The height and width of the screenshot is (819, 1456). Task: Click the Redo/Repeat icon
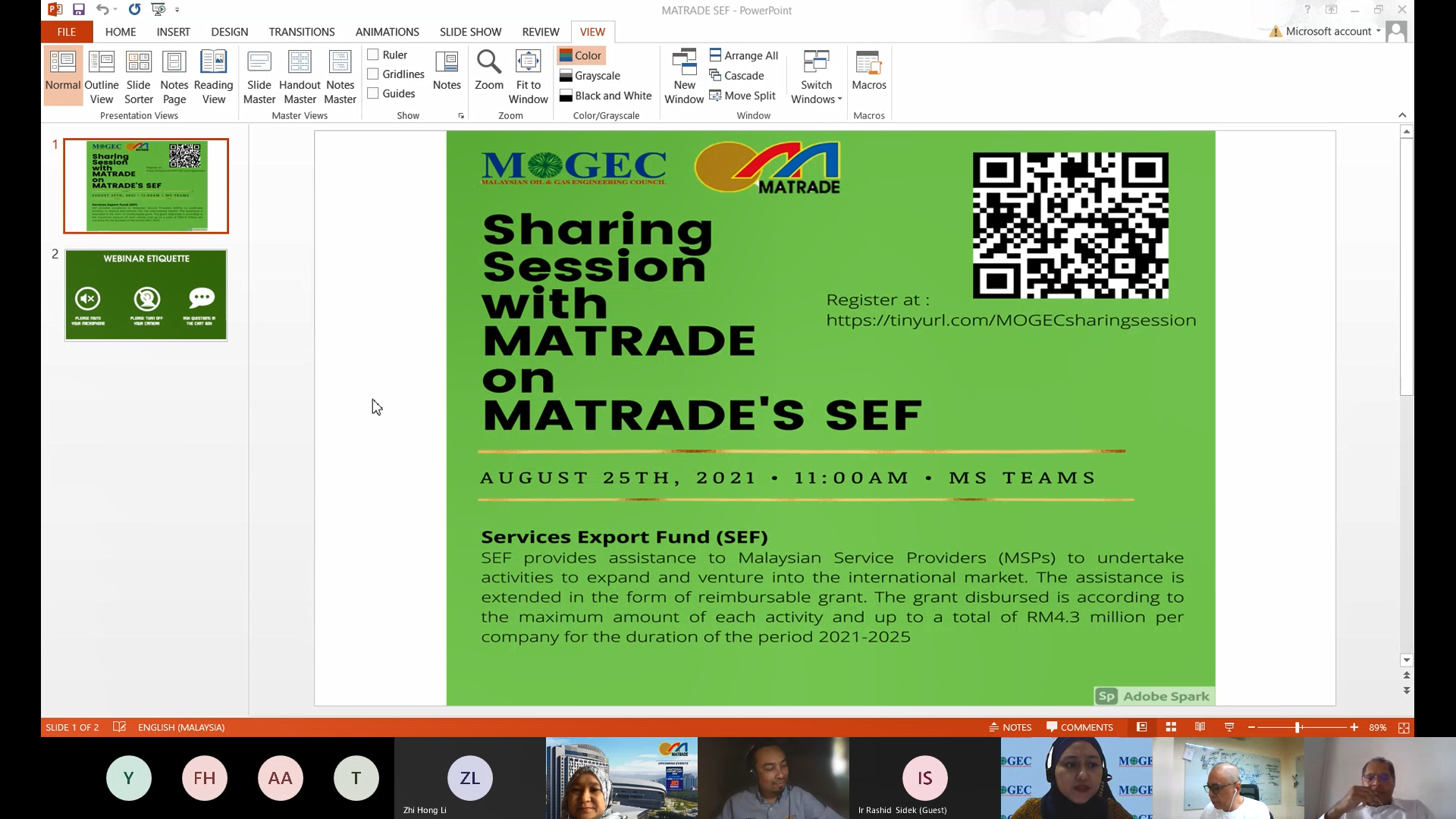coord(134,10)
